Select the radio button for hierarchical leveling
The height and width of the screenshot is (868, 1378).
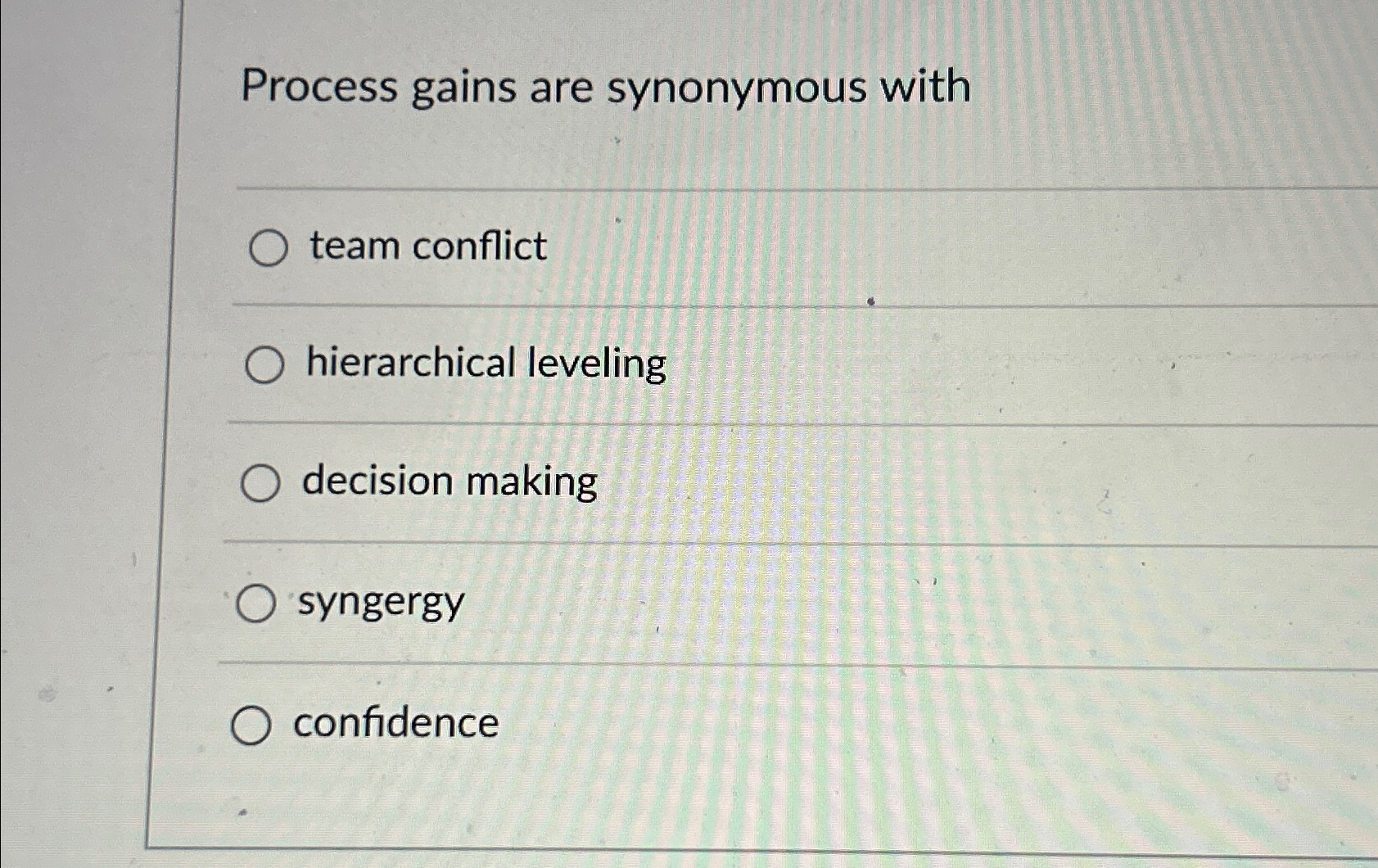264,365
